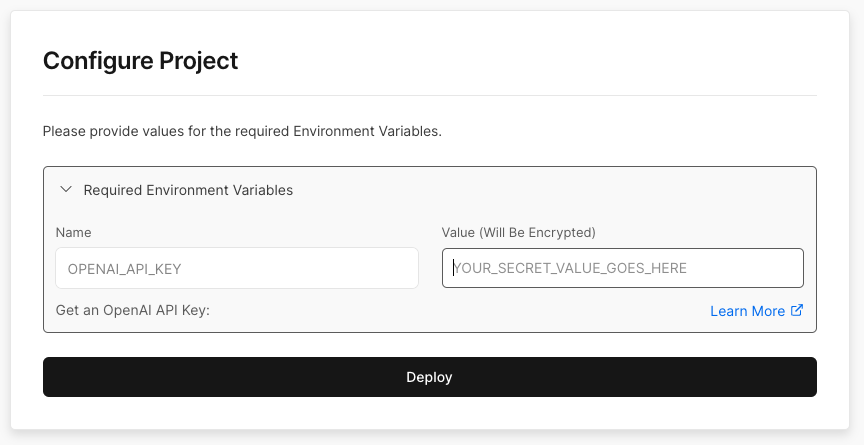The image size is (864, 445).
Task: Click the Name field label
Action: pos(73,232)
